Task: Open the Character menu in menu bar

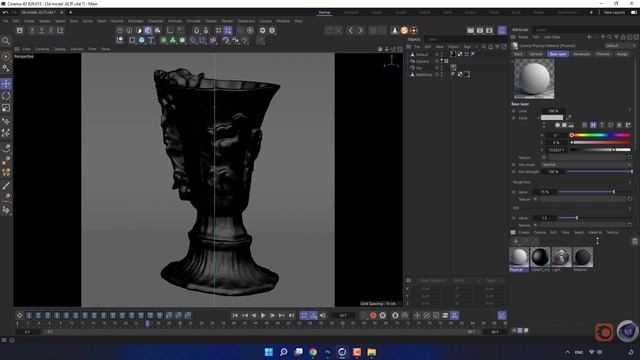Action: point(156,21)
